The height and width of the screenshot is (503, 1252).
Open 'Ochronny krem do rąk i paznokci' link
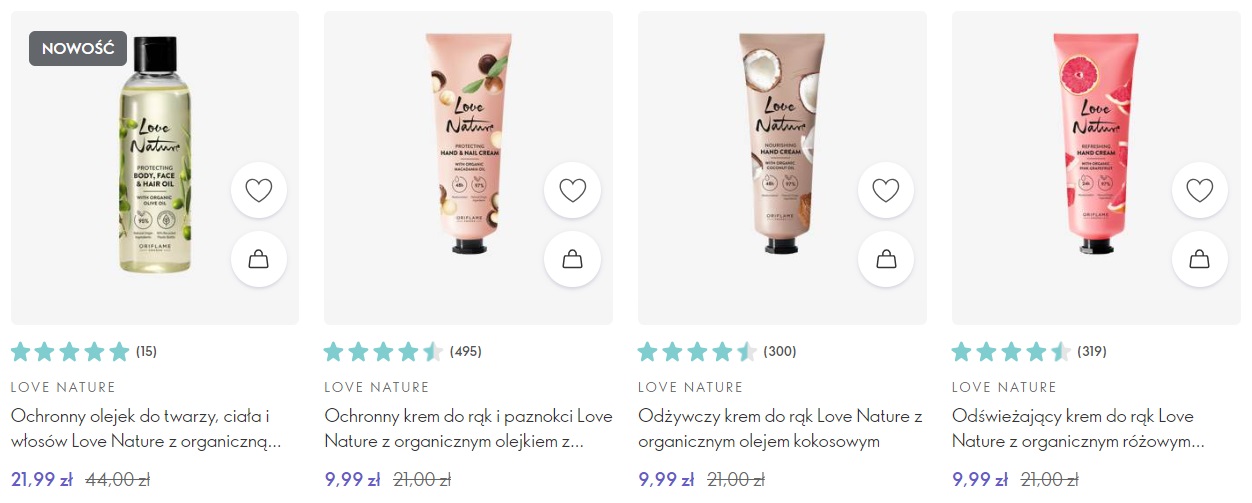coord(468,428)
